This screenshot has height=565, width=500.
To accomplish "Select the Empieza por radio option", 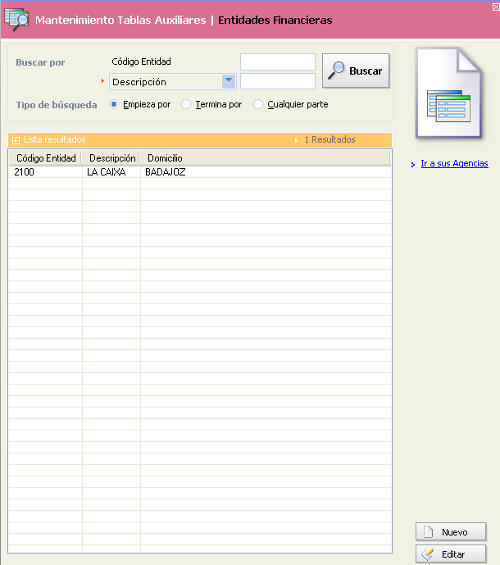I will click(x=114, y=104).
